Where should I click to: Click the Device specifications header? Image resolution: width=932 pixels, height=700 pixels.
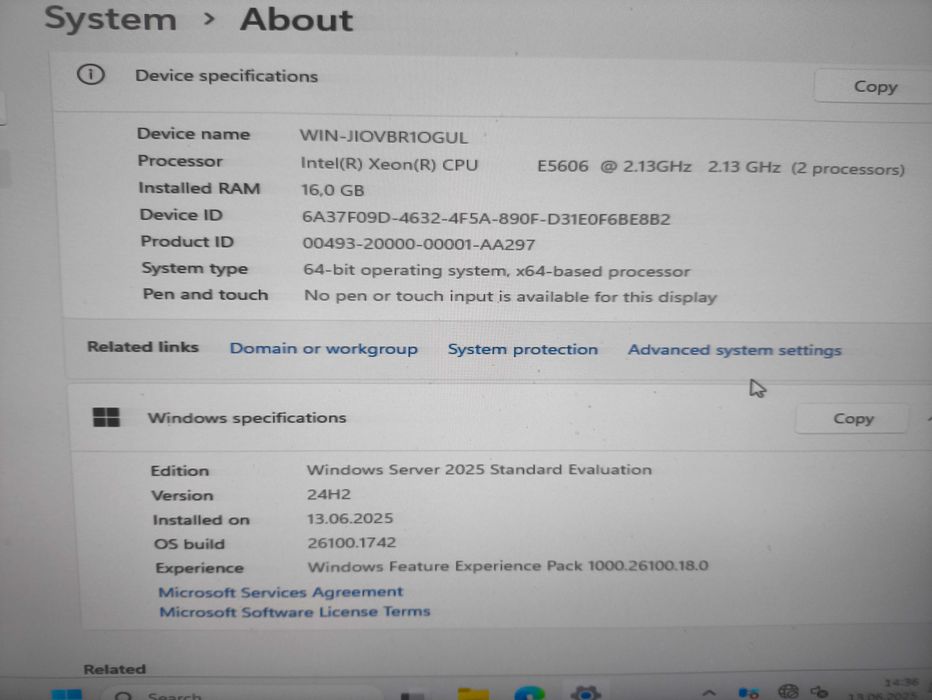(x=226, y=76)
